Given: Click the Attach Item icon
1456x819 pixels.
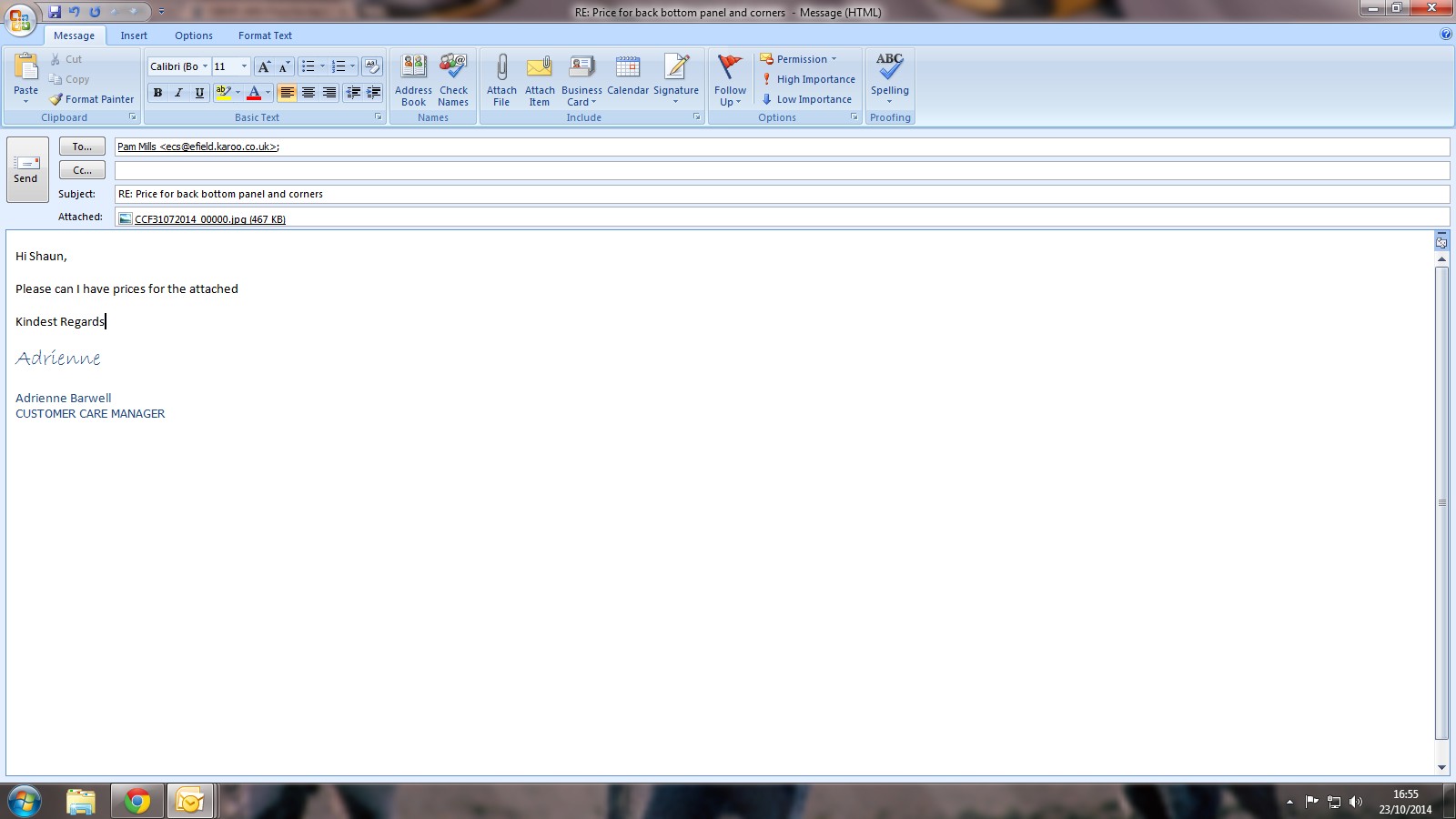Looking at the screenshot, I should [x=540, y=68].
